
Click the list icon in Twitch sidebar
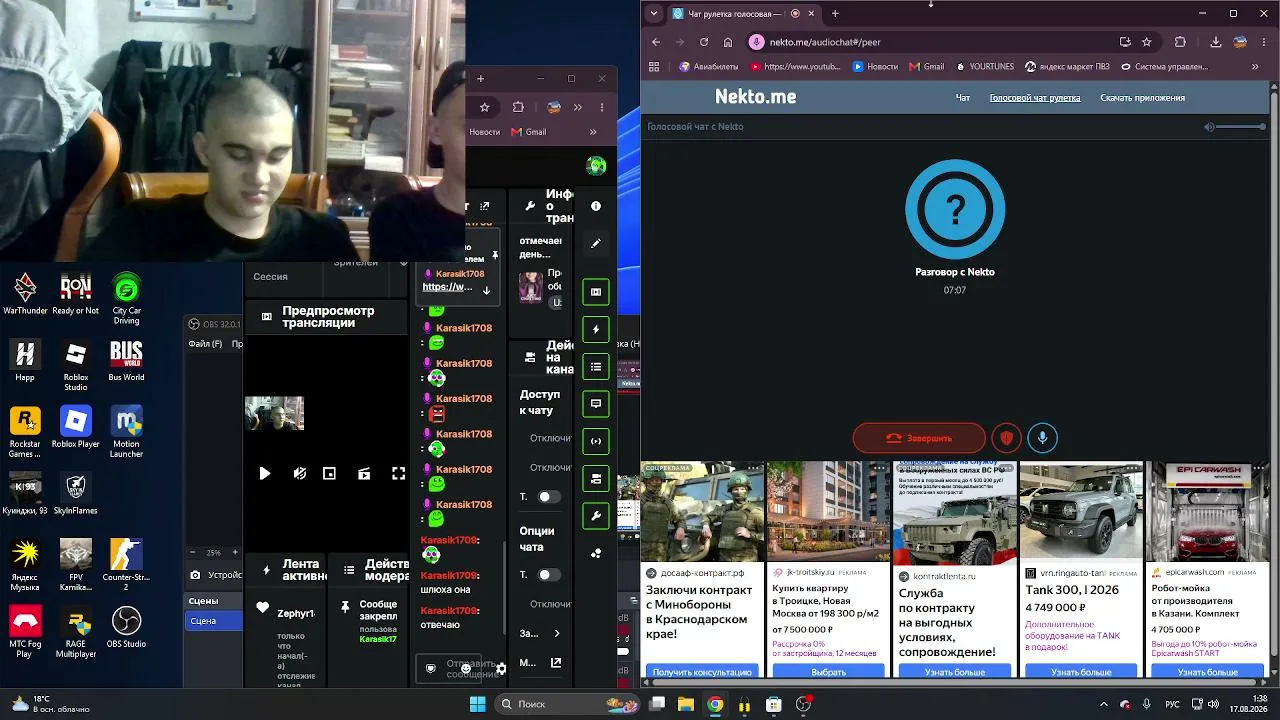tap(596, 367)
